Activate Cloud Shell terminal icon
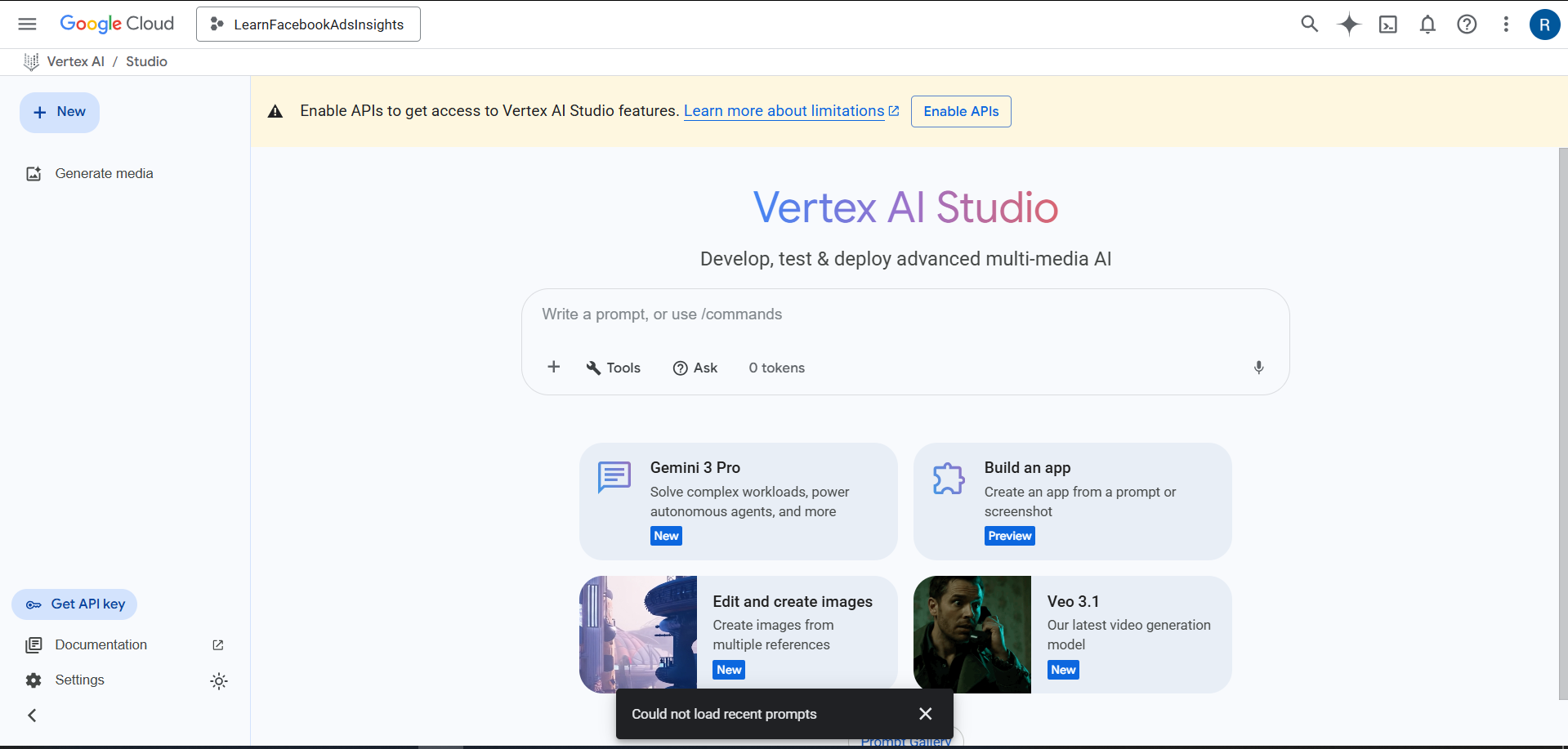This screenshot has height=749, width=1568. [x=1387, y=25]
